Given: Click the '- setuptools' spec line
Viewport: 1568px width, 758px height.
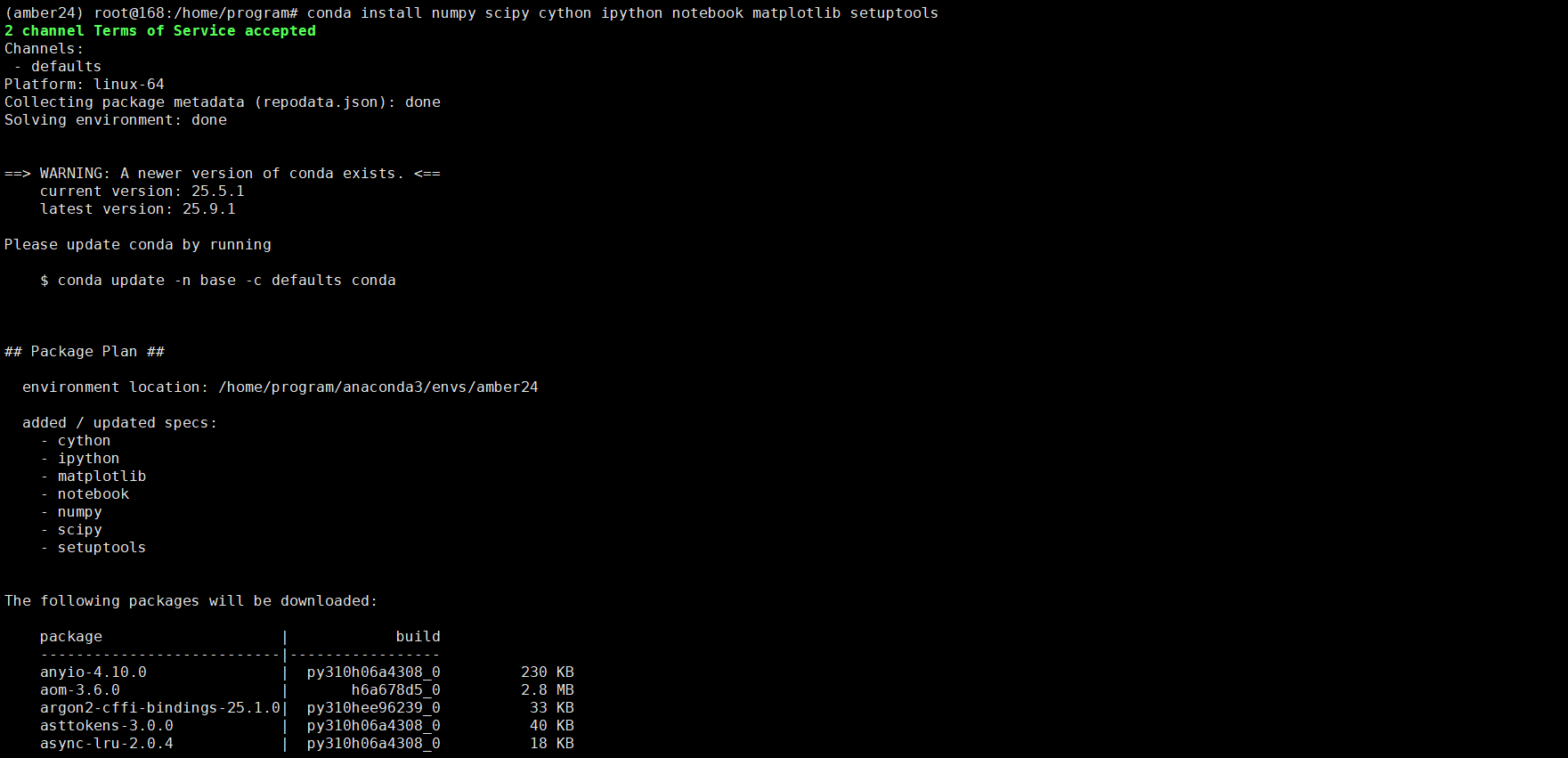Looking at the screenshot, I should click(93, 548).
